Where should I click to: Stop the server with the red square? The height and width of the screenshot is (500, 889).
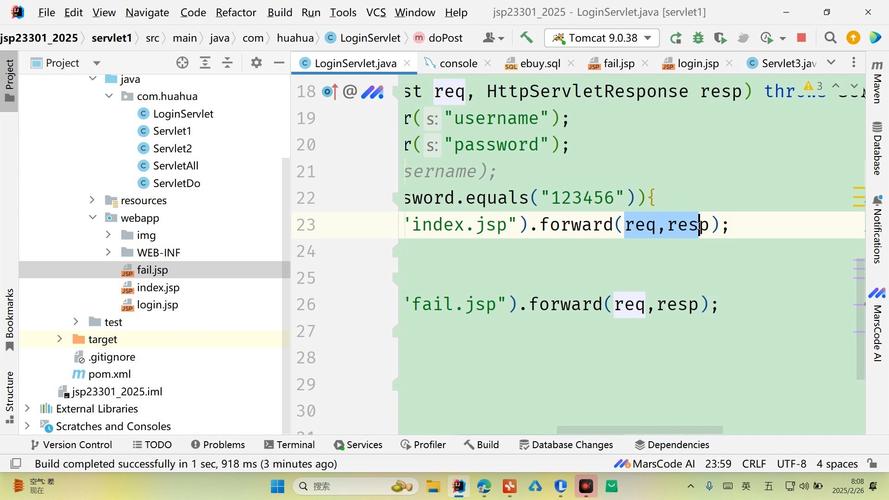(801, 38)
